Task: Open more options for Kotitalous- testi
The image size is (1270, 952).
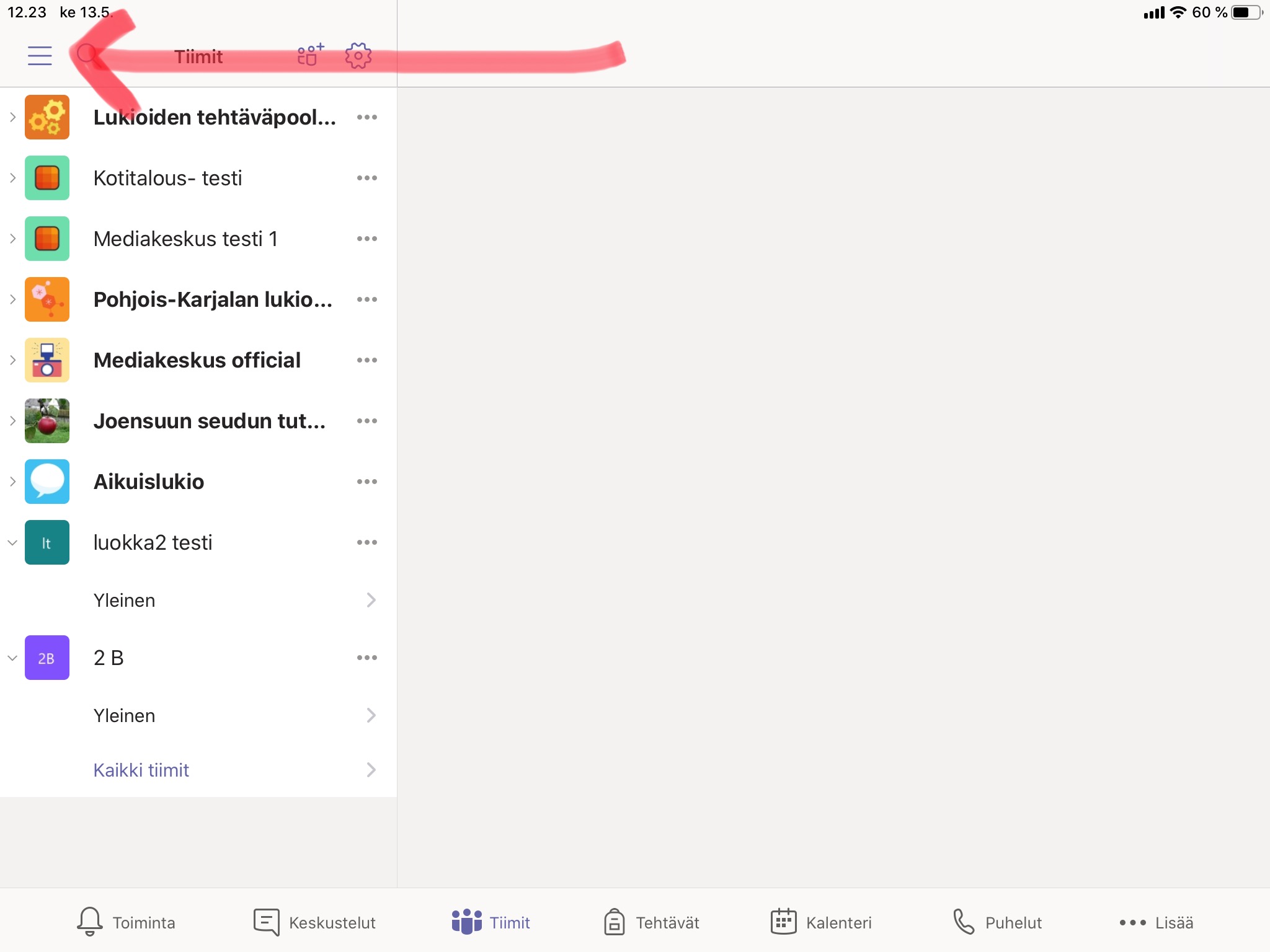Action: tap(366, 178)
